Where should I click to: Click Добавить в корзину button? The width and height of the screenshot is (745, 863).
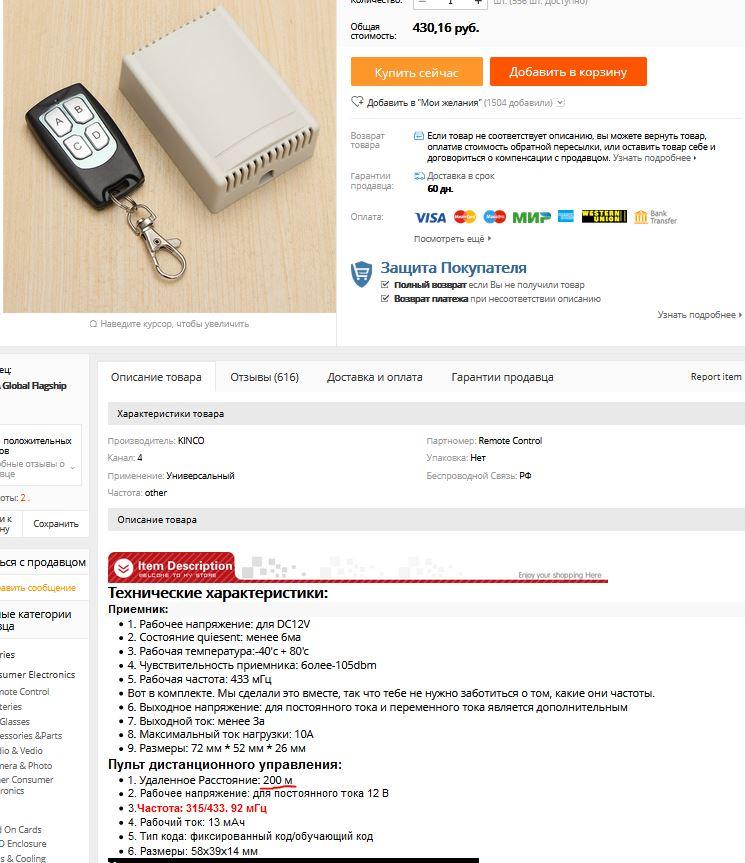(568, 72)
